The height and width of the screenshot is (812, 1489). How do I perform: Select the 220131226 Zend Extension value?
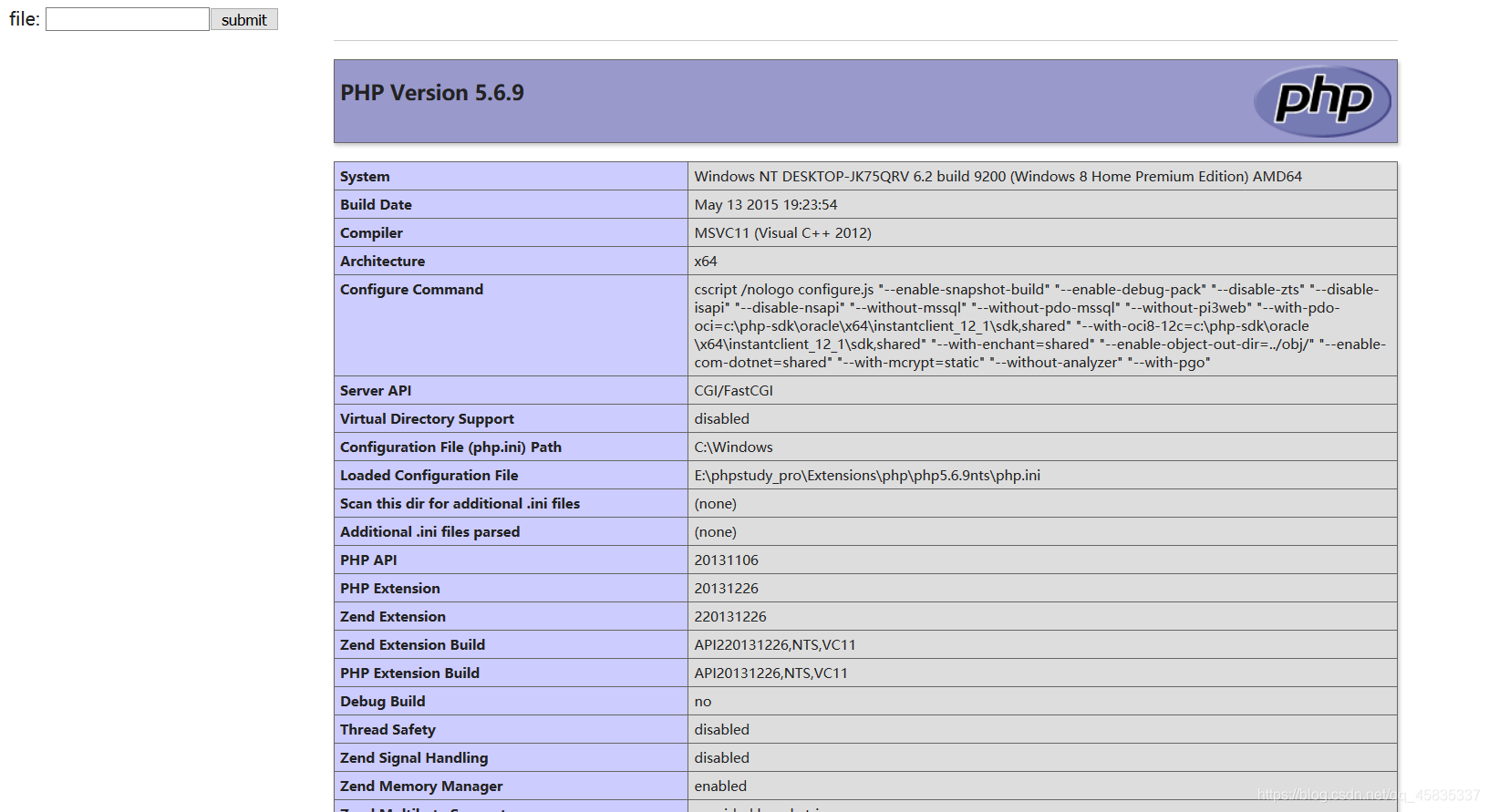[730, 617]
